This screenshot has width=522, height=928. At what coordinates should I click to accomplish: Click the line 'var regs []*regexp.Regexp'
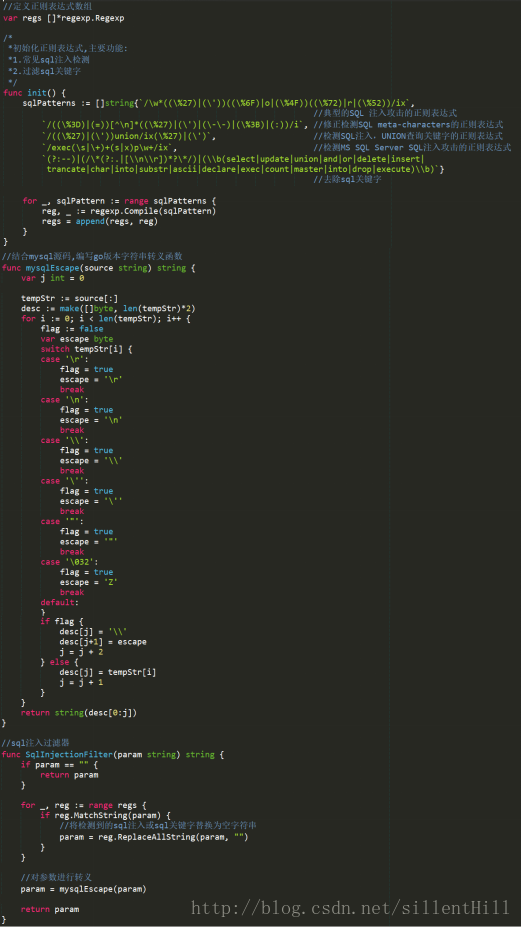click(64, 18)
